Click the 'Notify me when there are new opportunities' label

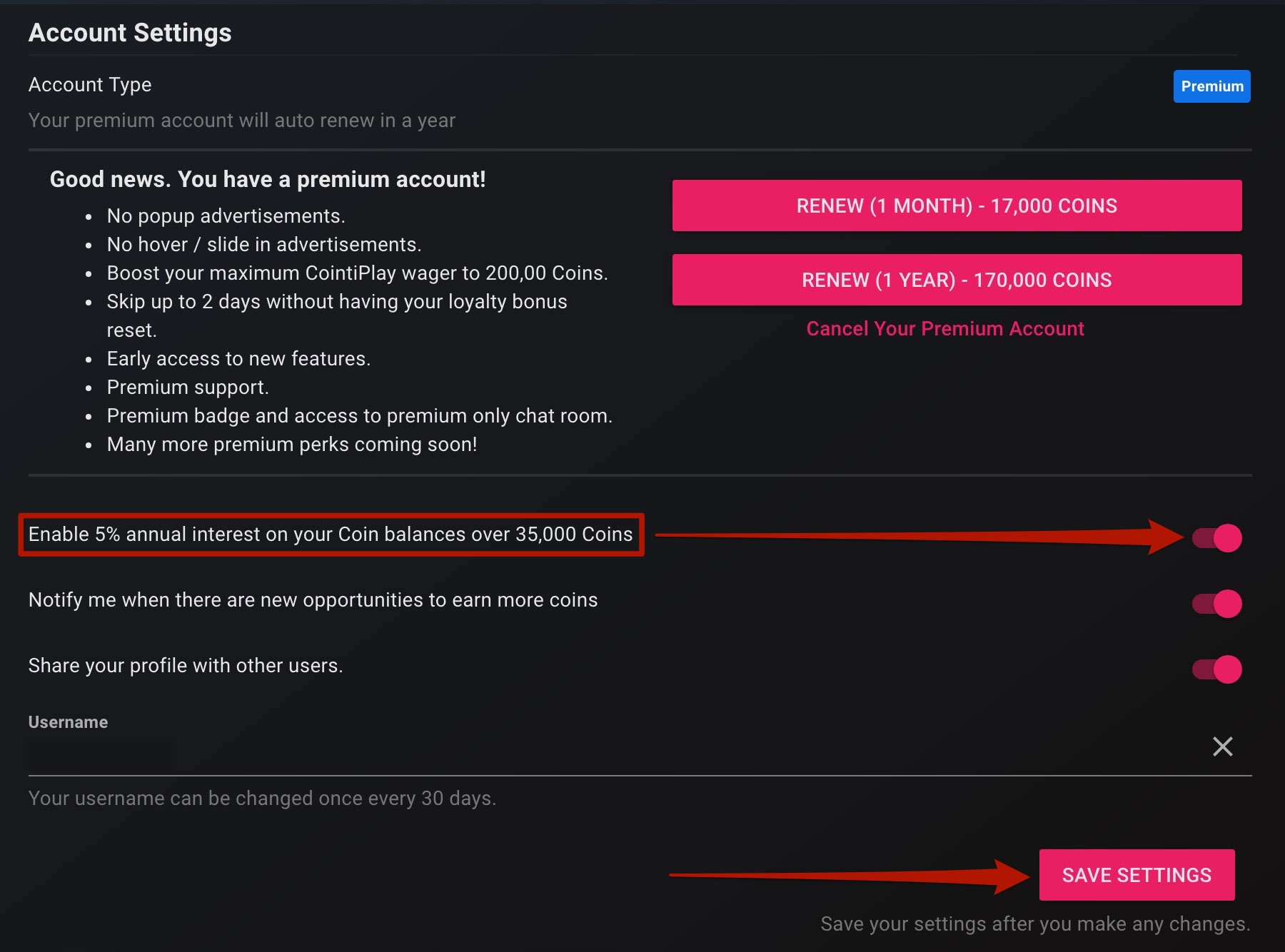tap(313, 600)
